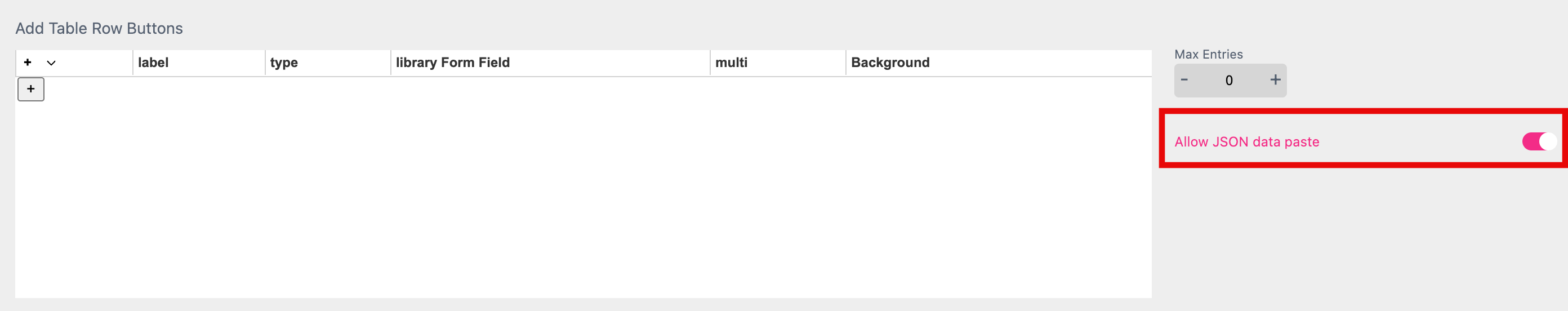
Task: Click the Max Entries value field
Action: (x=1229, y=81)
